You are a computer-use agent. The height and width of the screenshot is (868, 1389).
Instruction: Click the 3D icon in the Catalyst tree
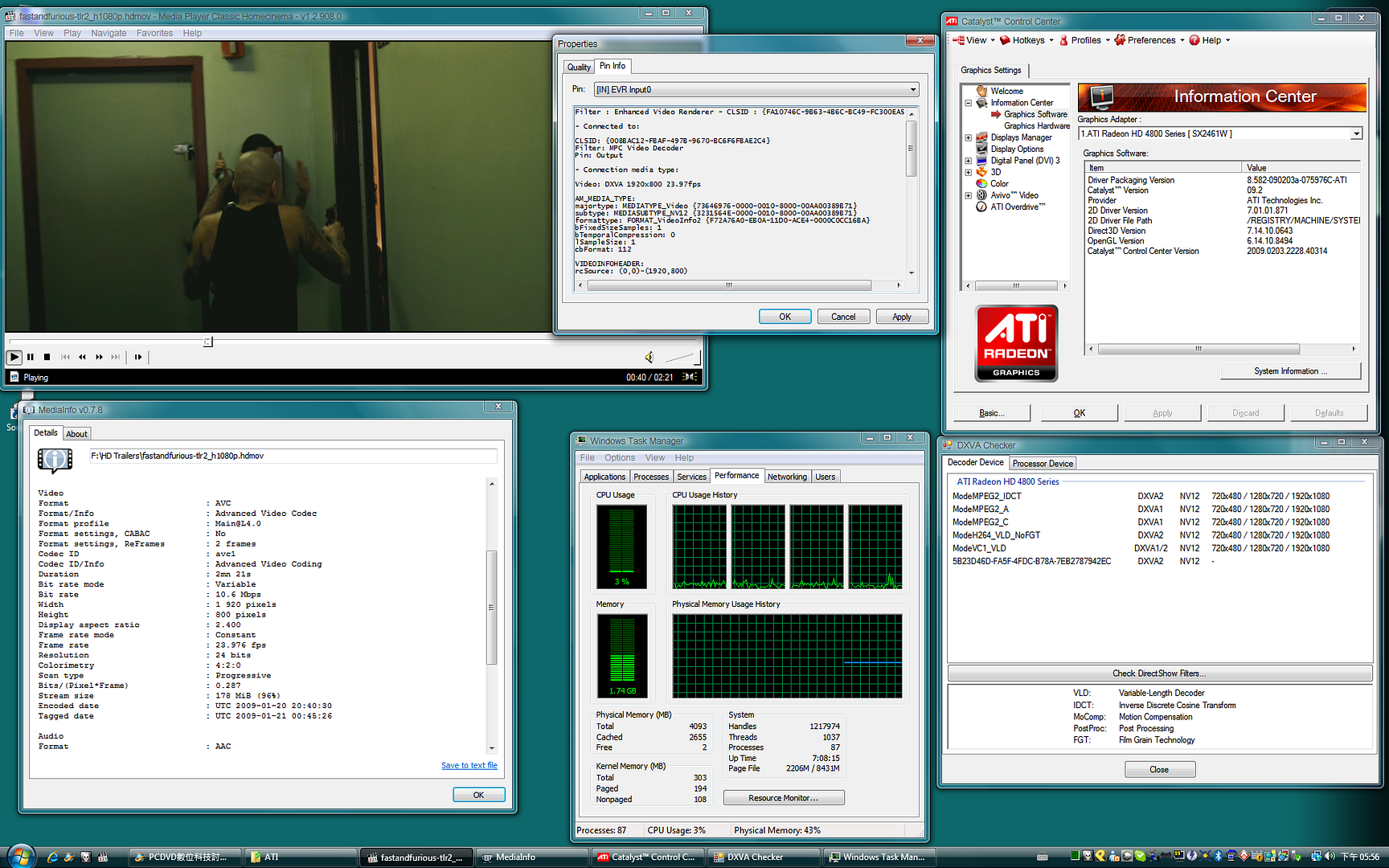point(981,172)
